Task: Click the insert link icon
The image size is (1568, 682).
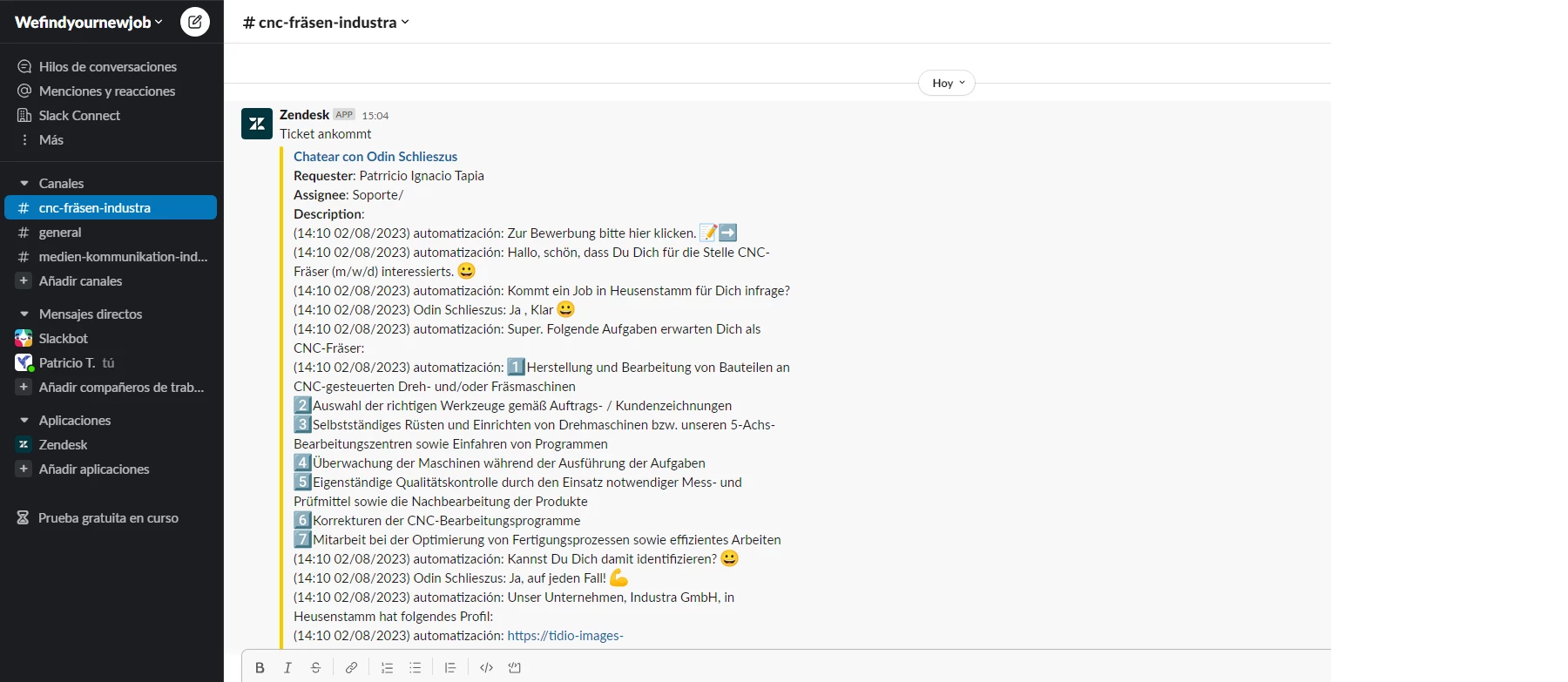Action: coord(351,667)
